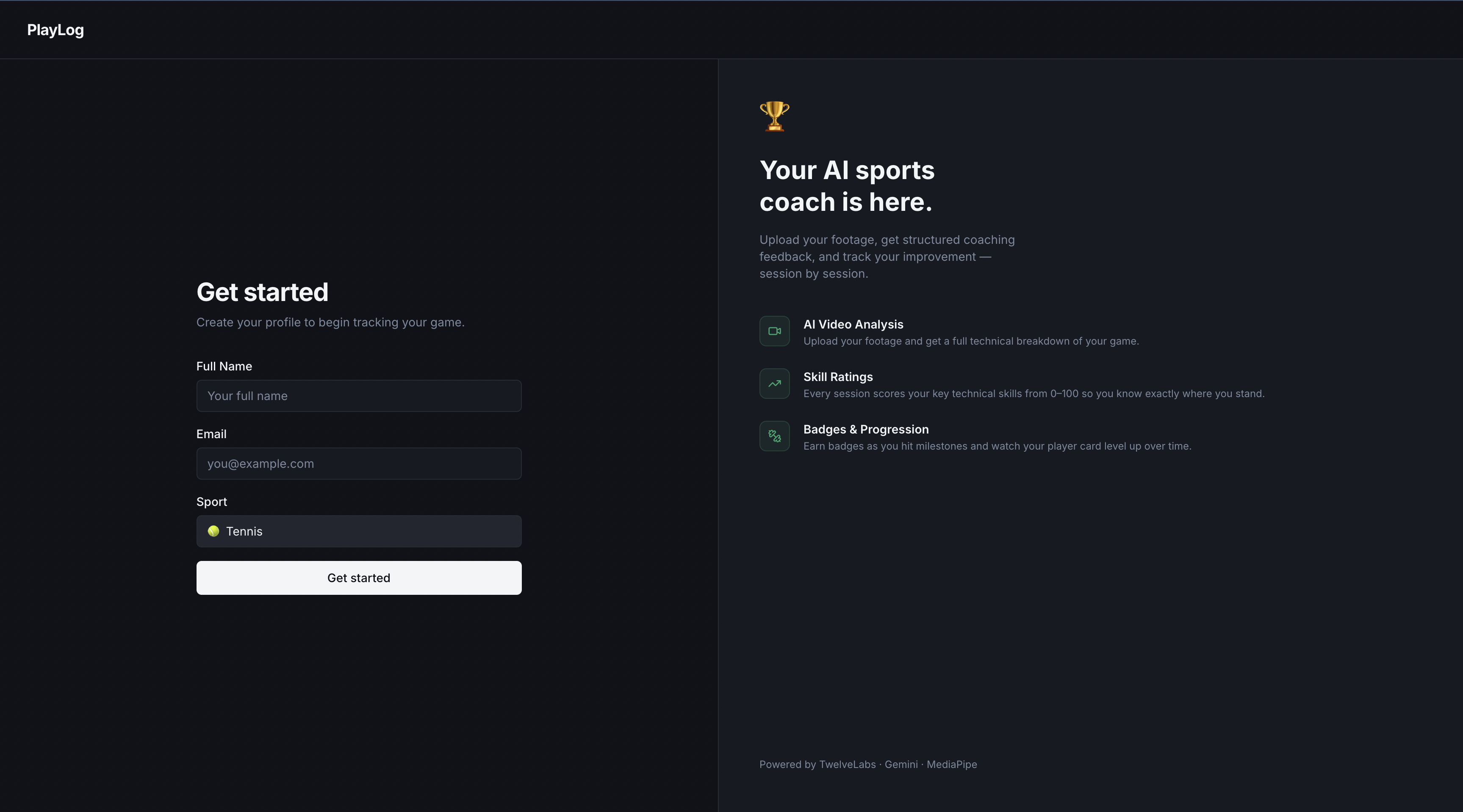Click the AI Video Analysis camera icon

(774, 331)
